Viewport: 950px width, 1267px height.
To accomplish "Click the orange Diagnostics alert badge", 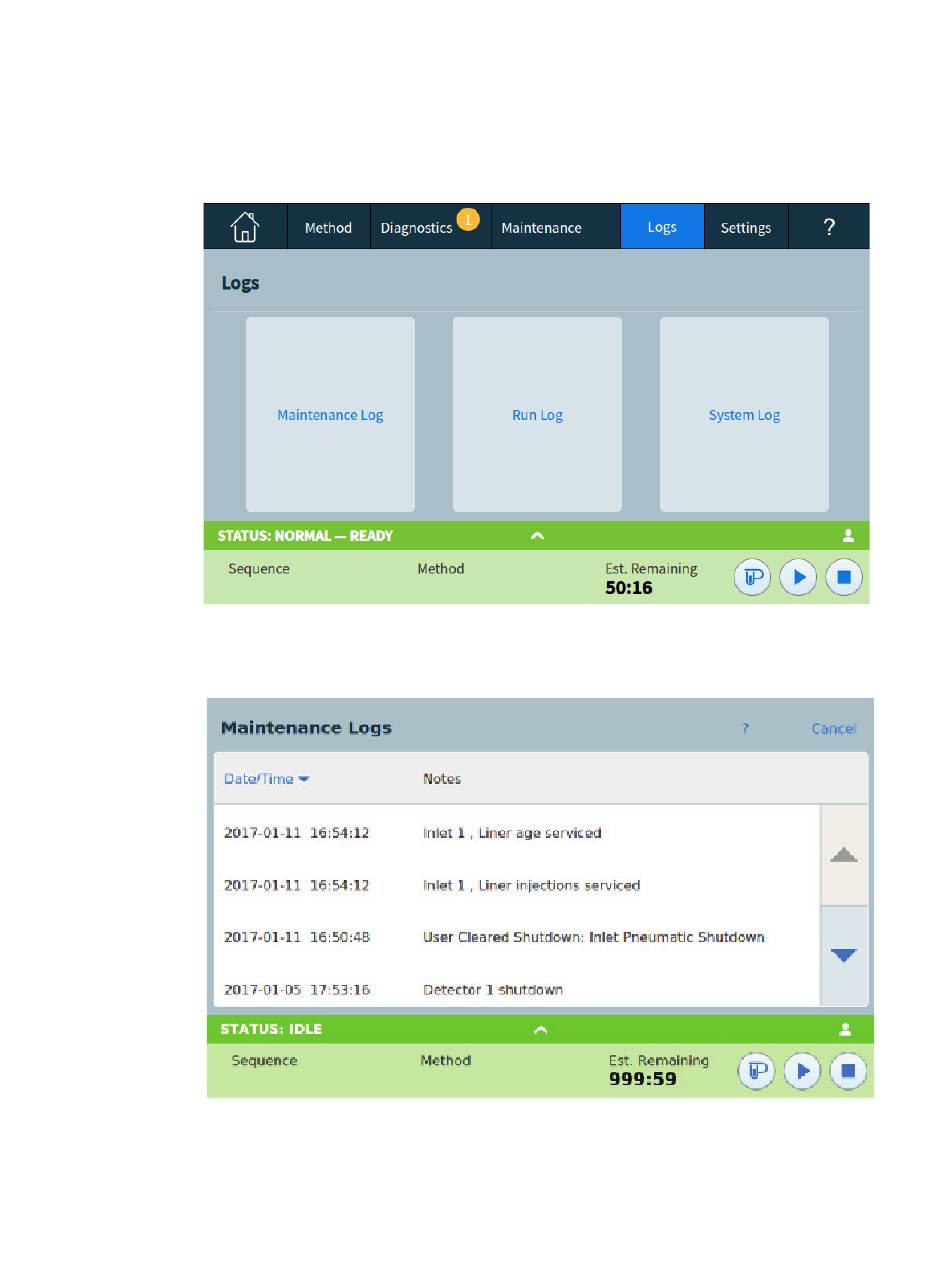I will [468, 218].
